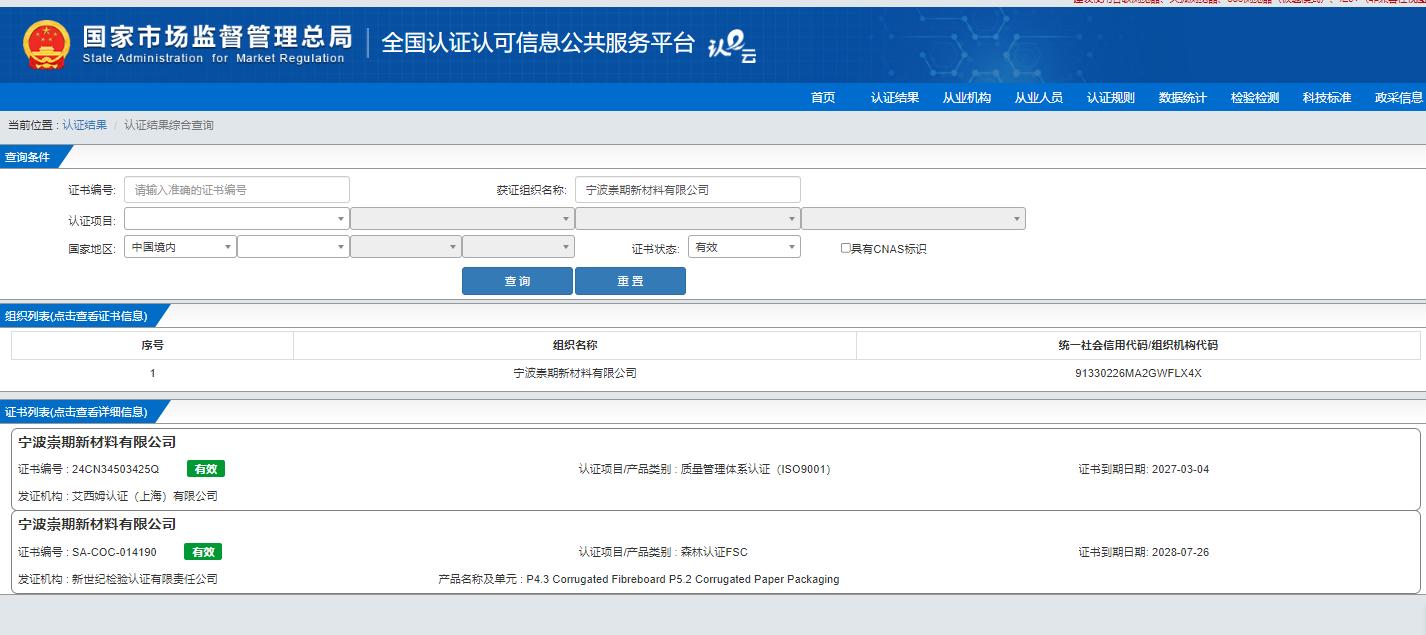Click green 有效 badge for certificate SA-COC-014190
The width and height of the screenshot is (1426, 635).
pos(203,552)
